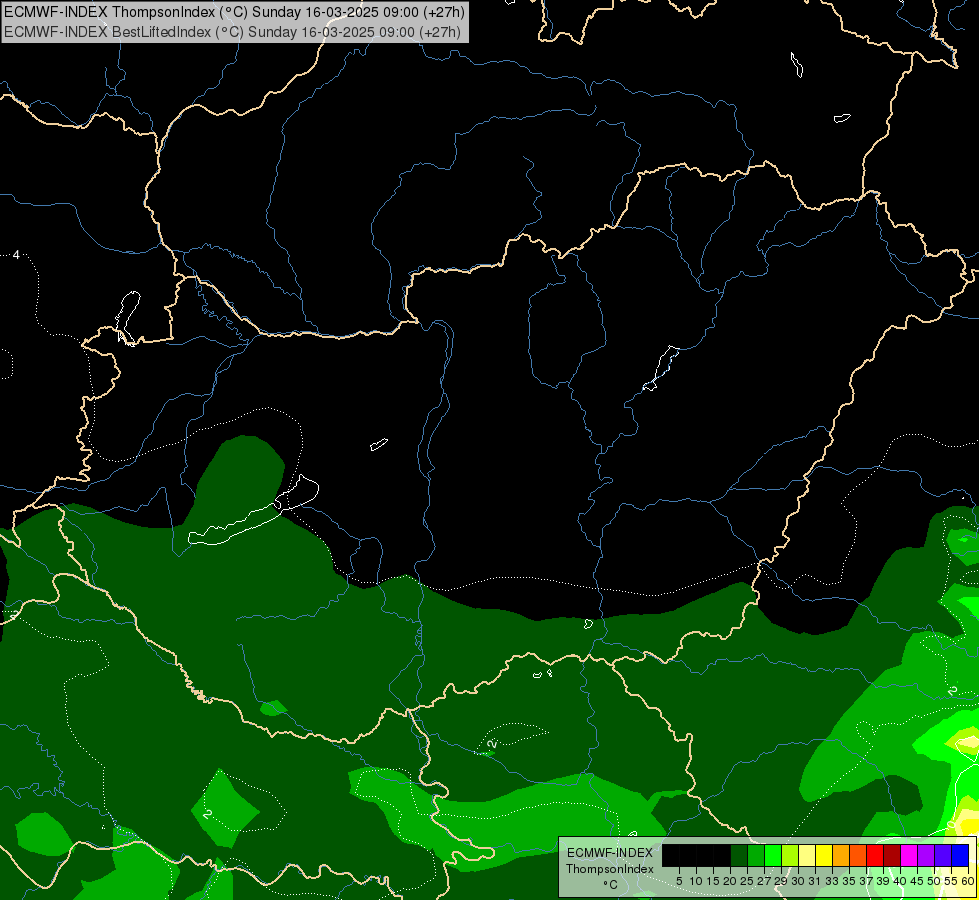Viewport: 979px width, 900px height.
Task: Pick the orange-red 35–37 legend swatch
Action: pos(858,855)
